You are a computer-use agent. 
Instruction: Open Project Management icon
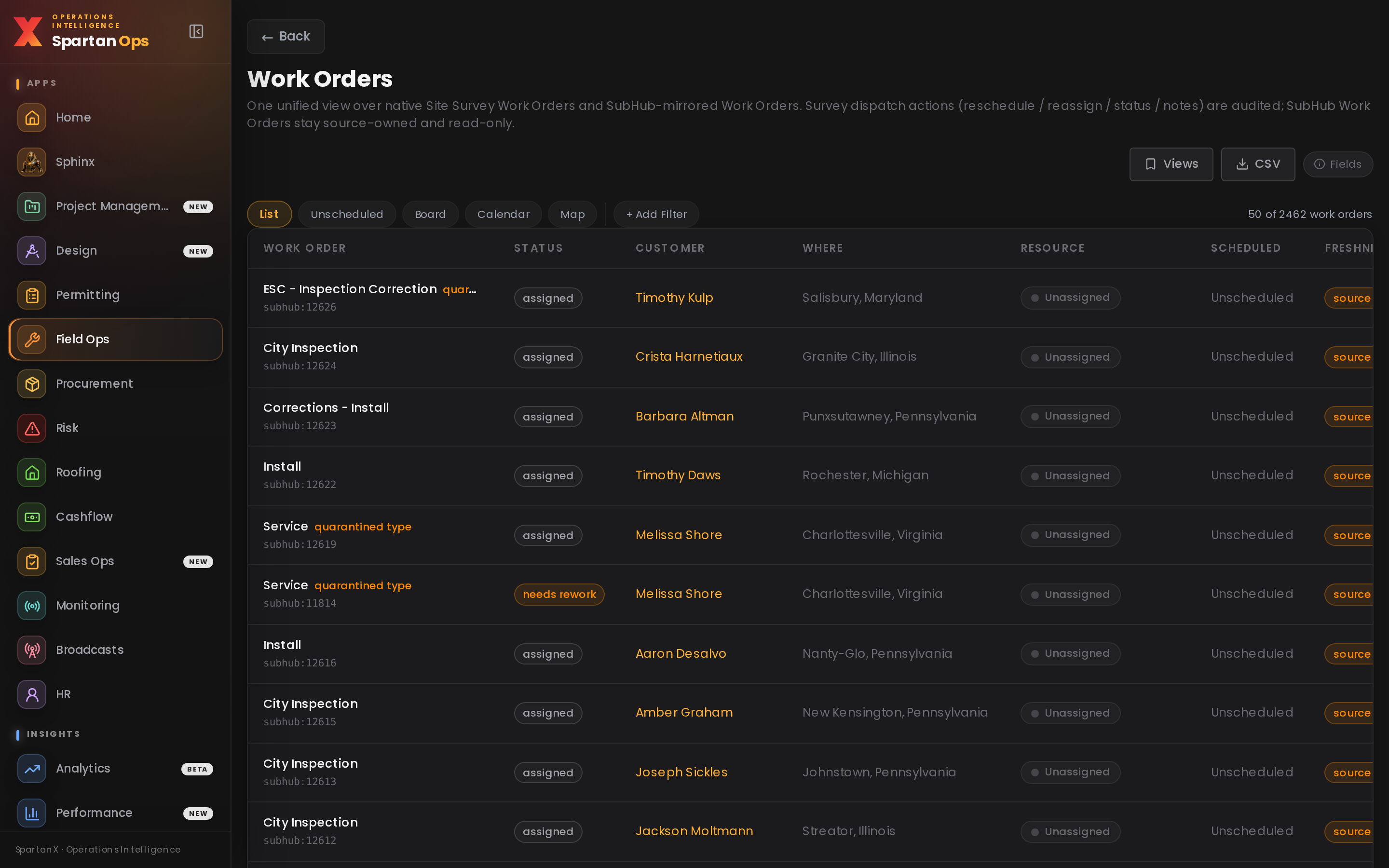click(x=32, y=207)
